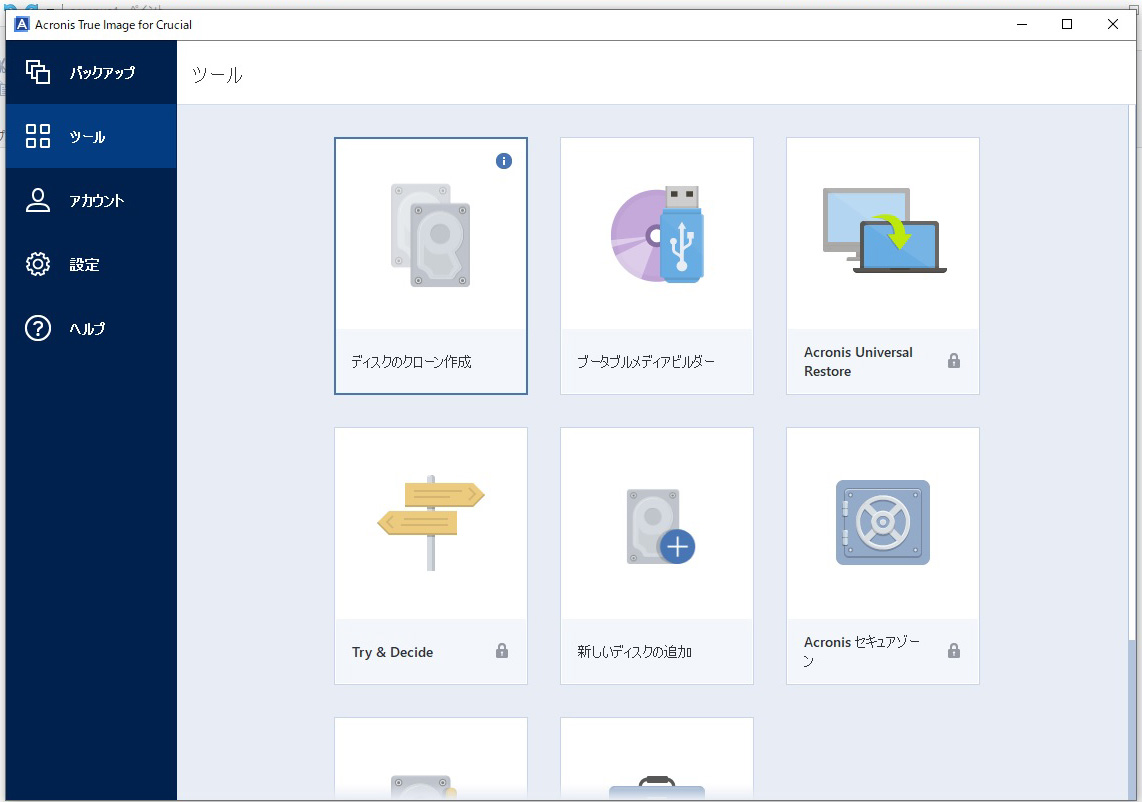This screenshot has height=802, width=1142.
Task: Open the バックアップ sidebar section
Action: coord(91,72)
